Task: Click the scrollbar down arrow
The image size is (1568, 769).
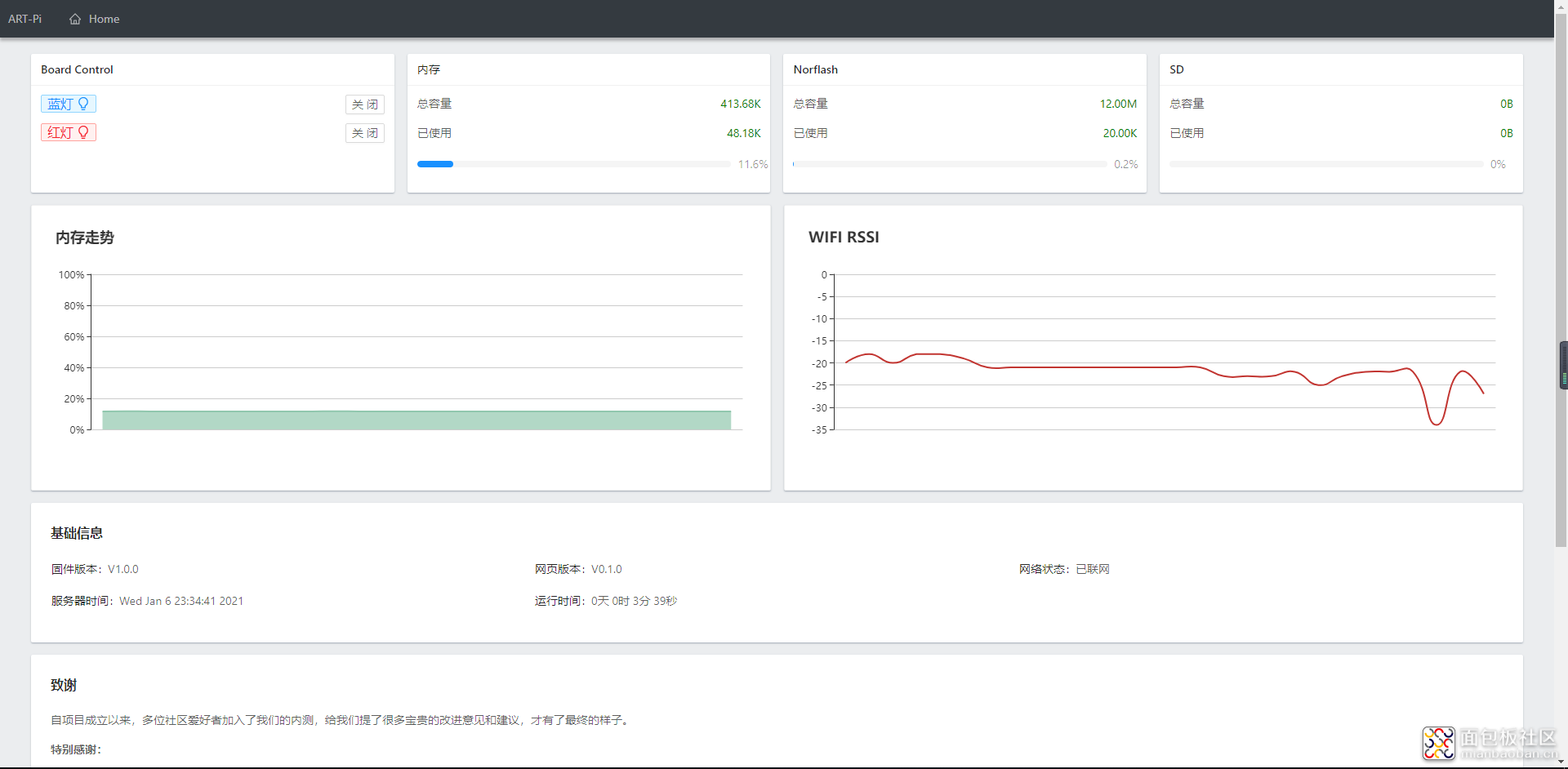Action: click(1561, 762)
